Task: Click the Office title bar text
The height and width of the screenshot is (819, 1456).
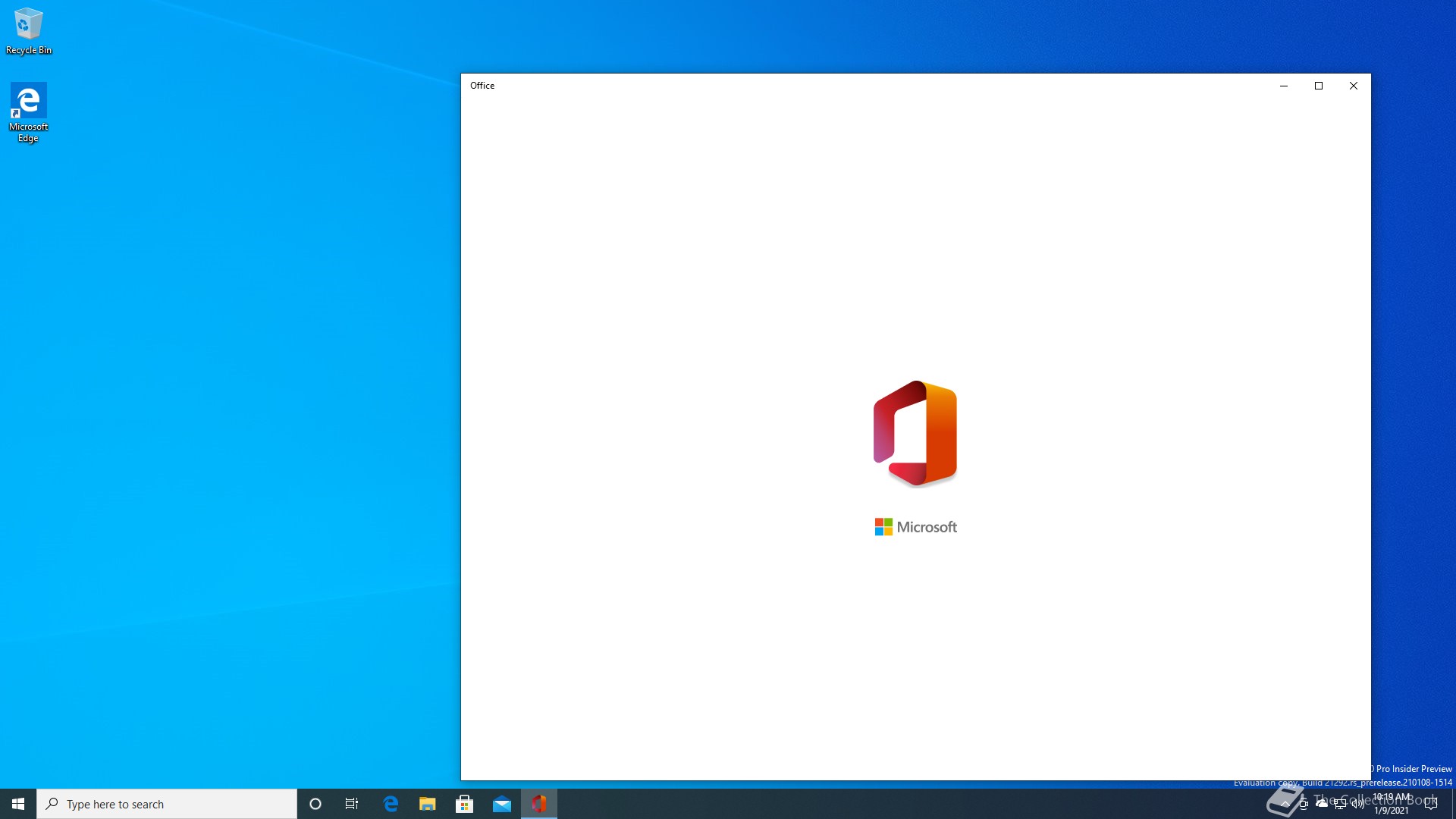Action: (482, 86)
